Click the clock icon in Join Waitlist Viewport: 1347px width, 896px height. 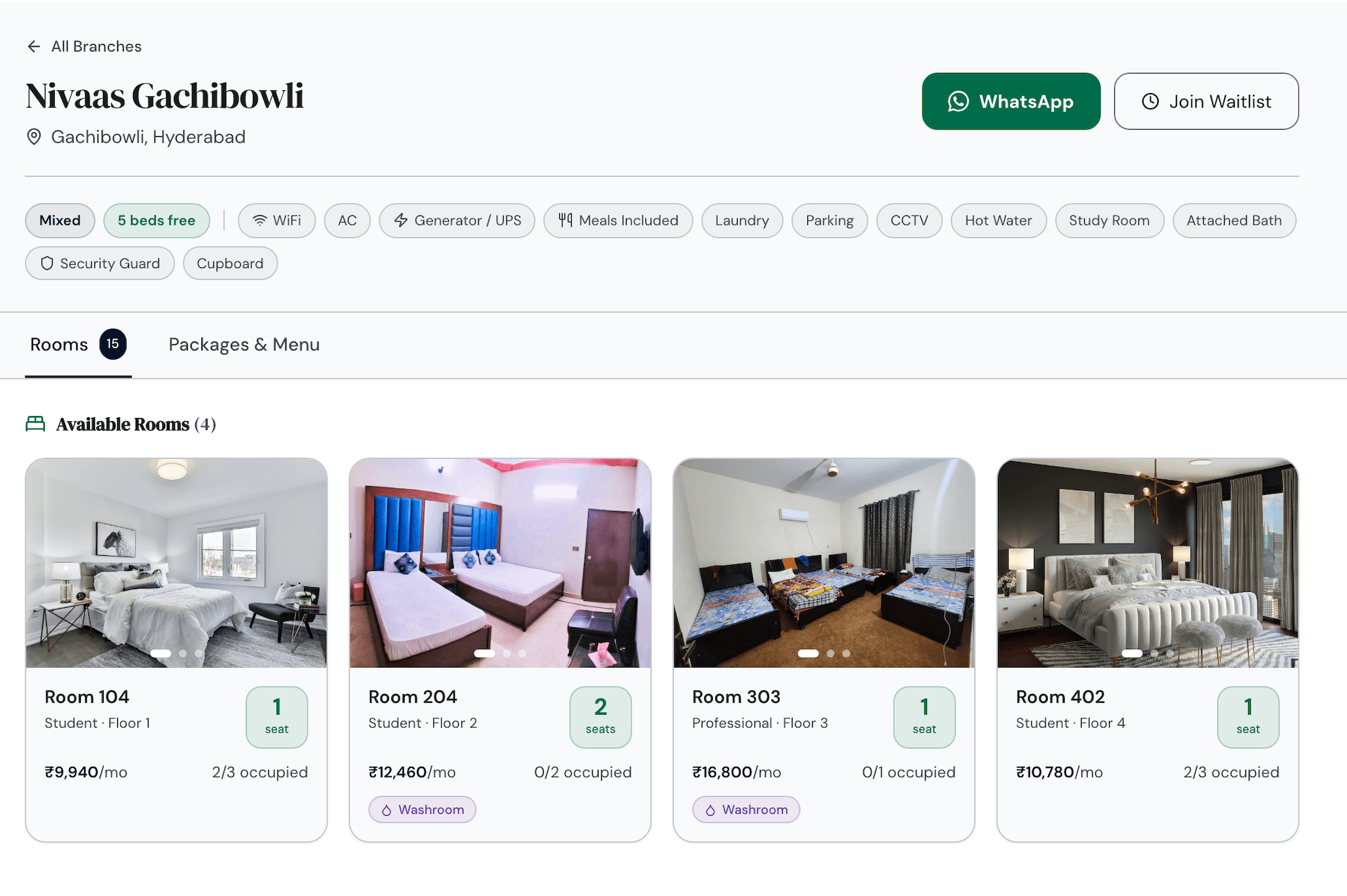pyautogui.click(x=1150, y=102)
